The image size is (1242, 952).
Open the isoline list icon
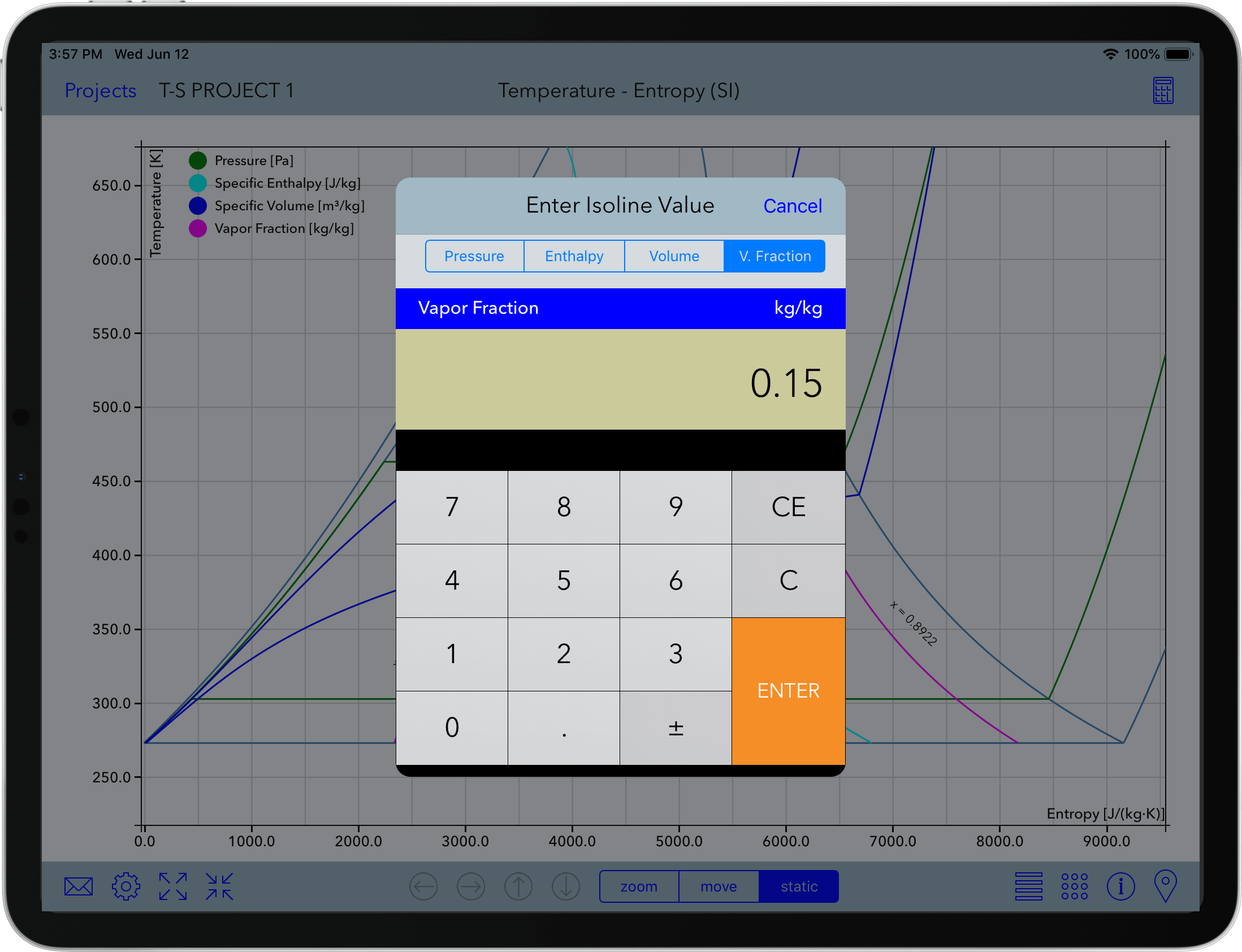[1029, 886]
